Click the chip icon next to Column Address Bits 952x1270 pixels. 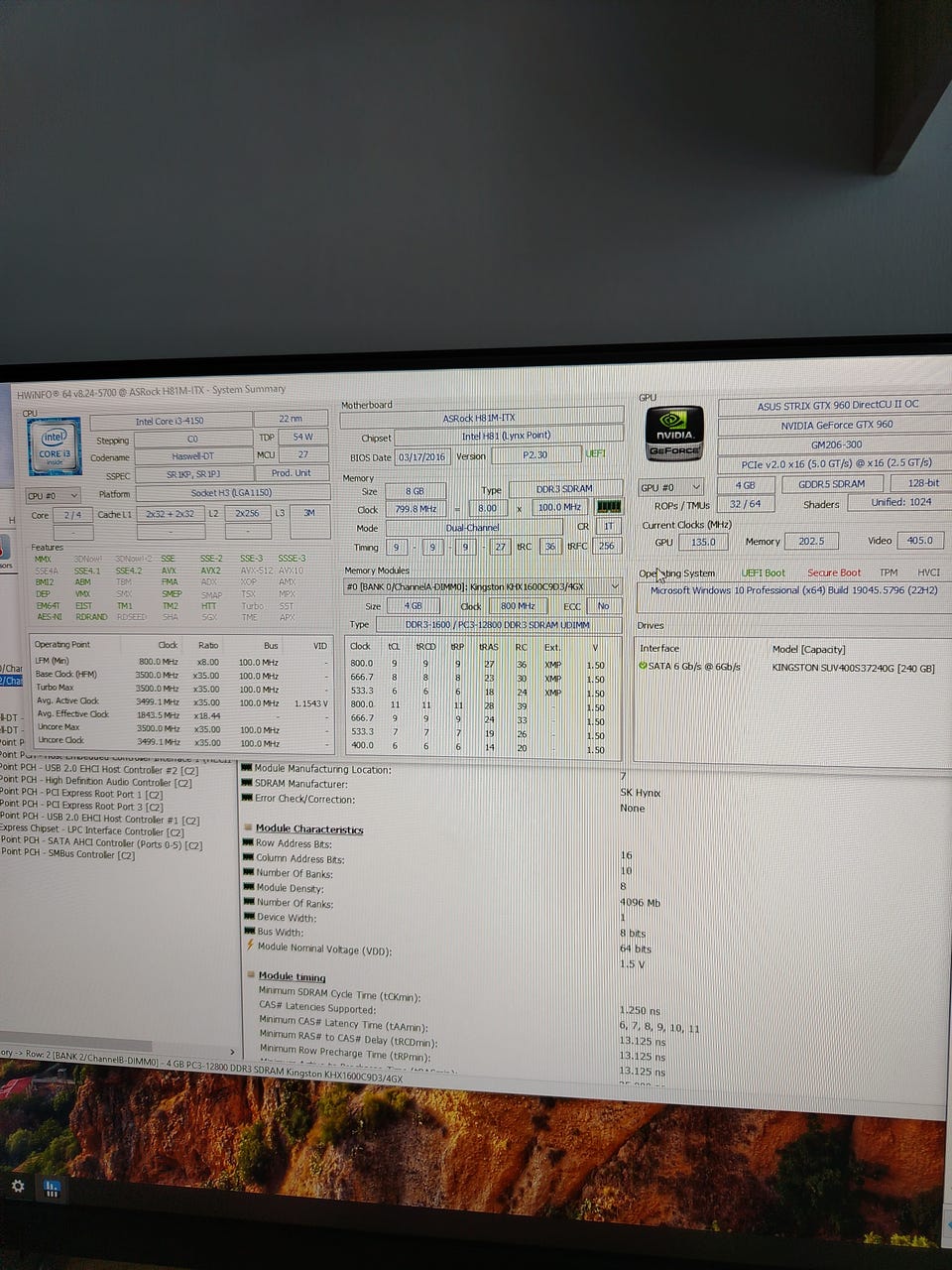[x=248, y=858]
